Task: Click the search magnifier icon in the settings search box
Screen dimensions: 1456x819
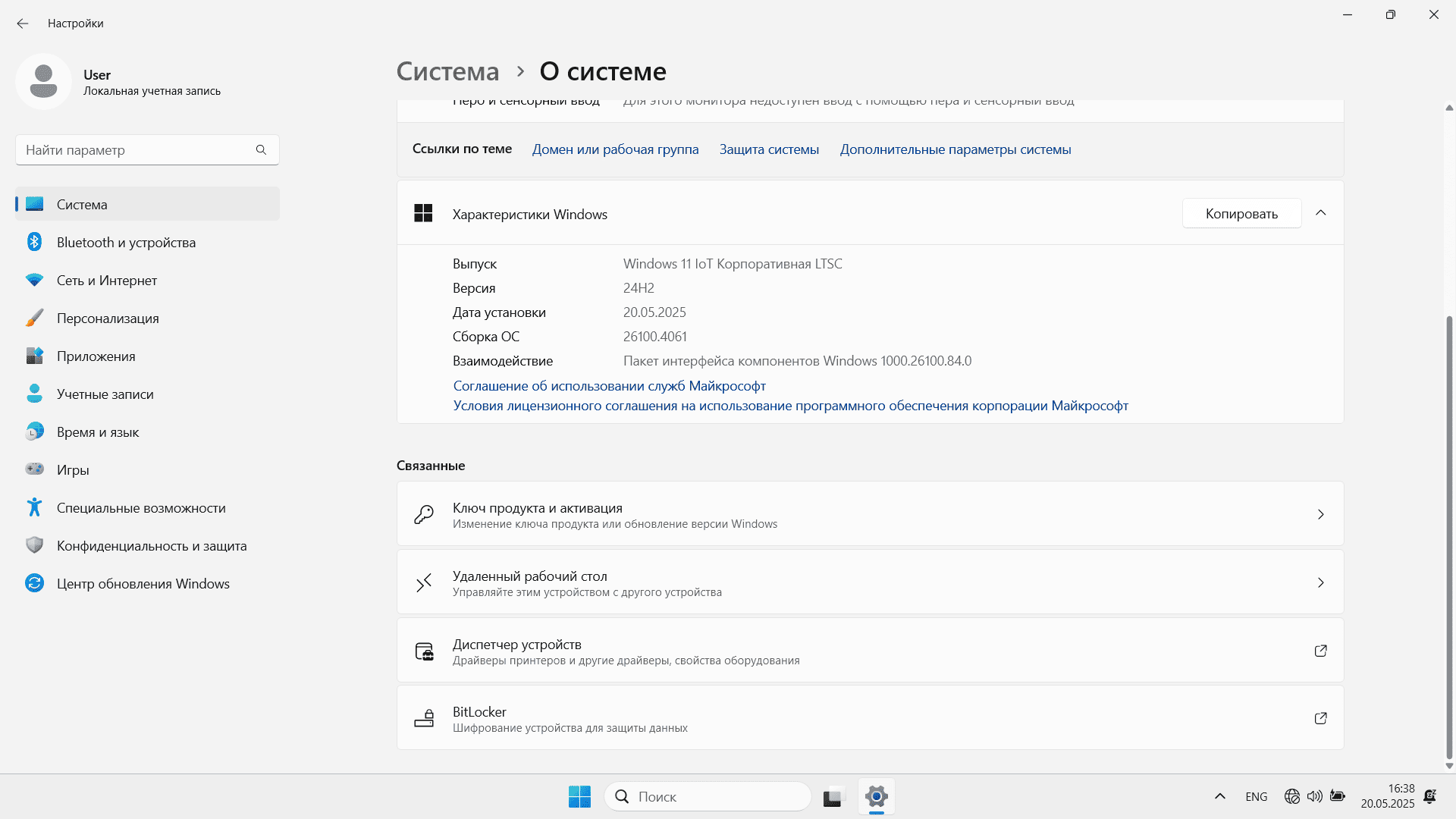Action: coord(261,149)
